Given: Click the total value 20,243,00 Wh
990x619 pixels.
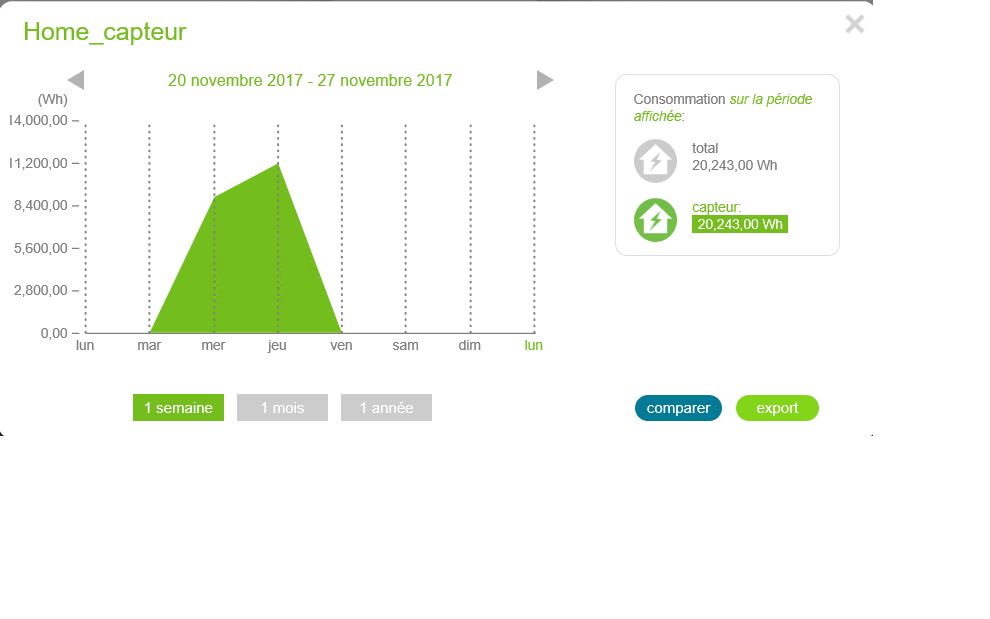Looking at the screenshot, I should [x=734, y=165].
